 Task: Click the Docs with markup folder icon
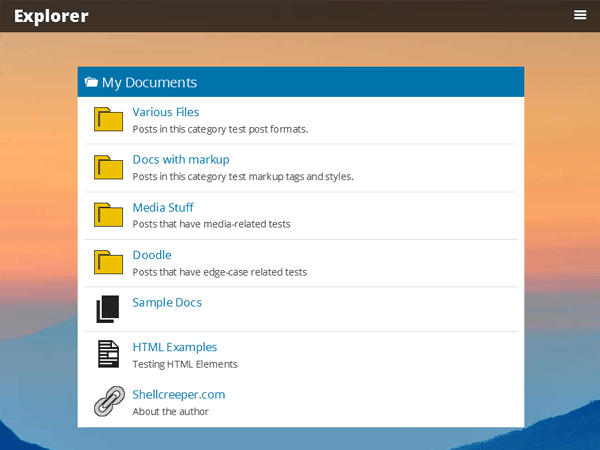(108, 167)
